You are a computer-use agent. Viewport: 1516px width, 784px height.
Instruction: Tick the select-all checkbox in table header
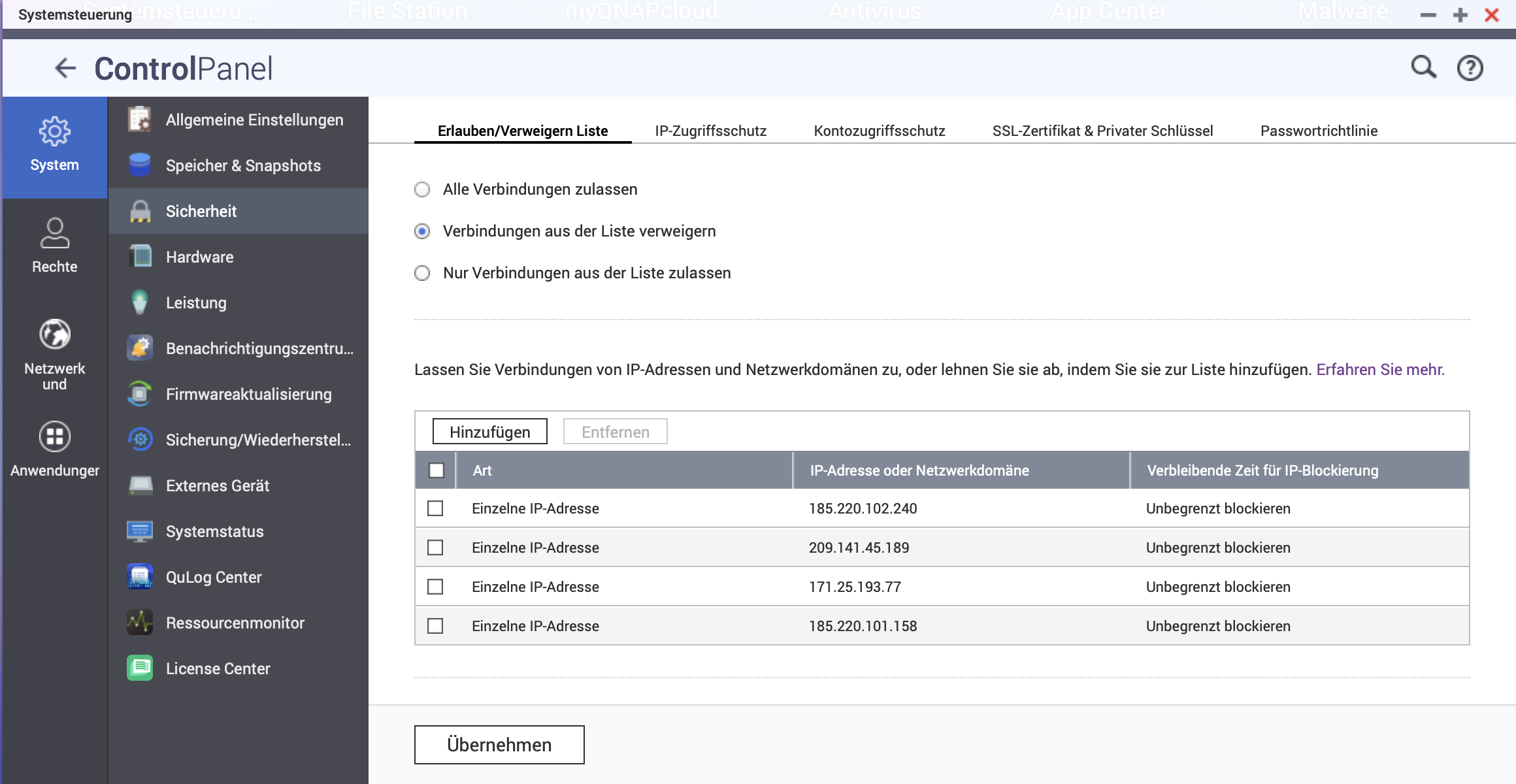click(x=437, y=470)
